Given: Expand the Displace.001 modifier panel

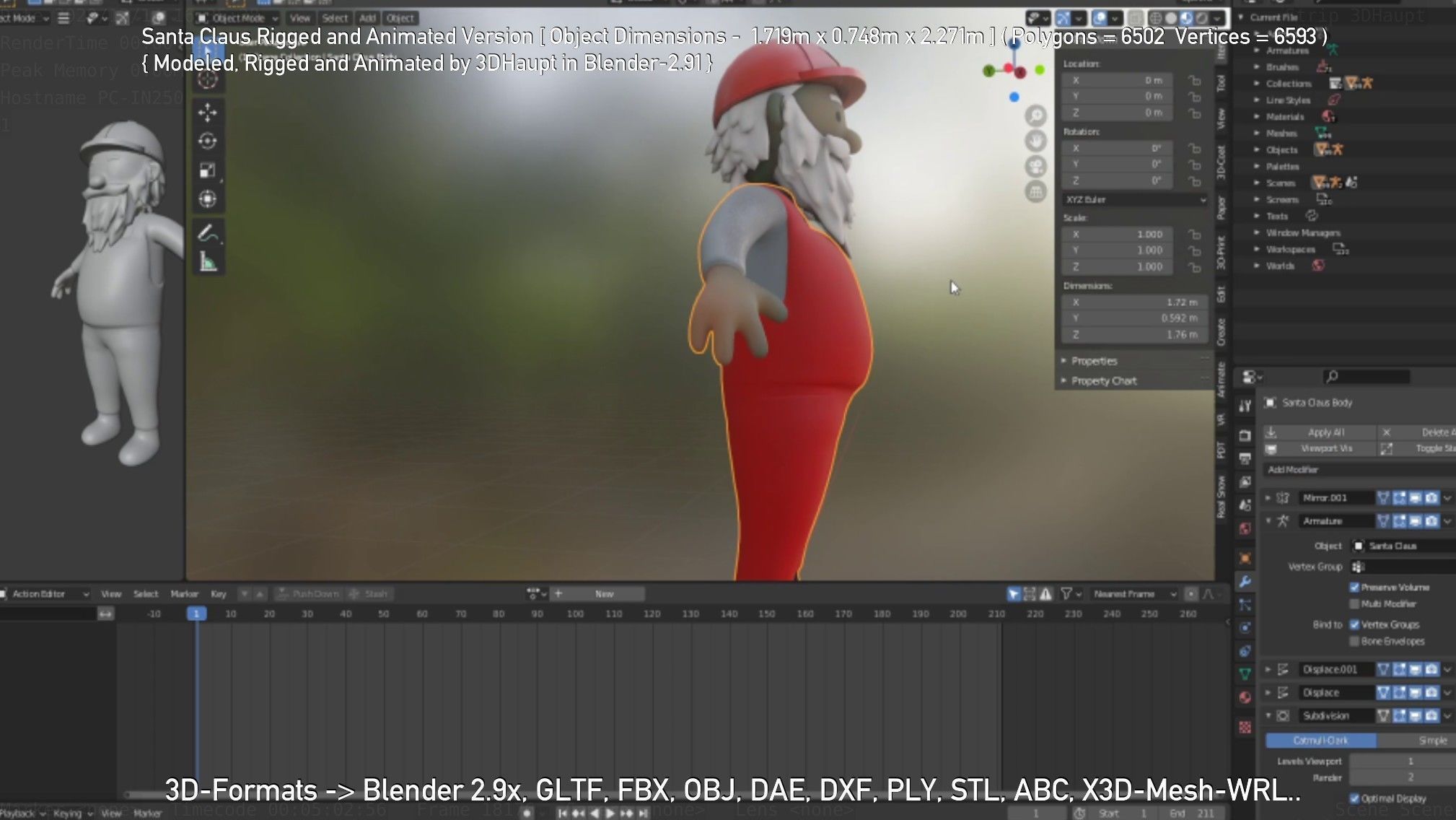Looking at the screenshot, I should (1268, 670).
